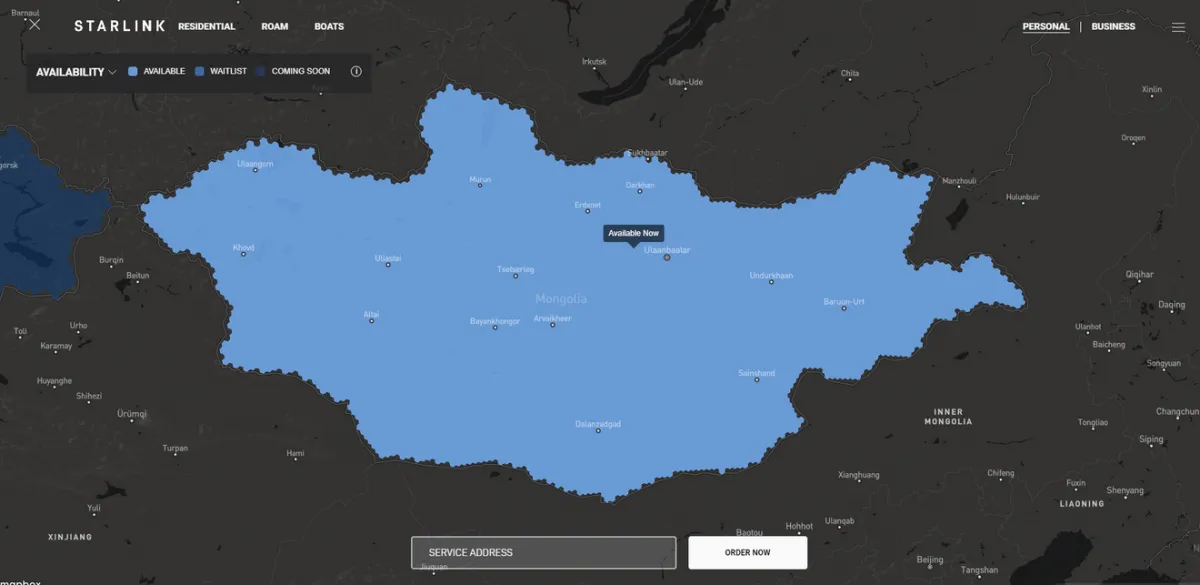Switch to the Personal tab
Image resolution: width=1200 pixels, height=585 pixels.
click(1046, 27)
